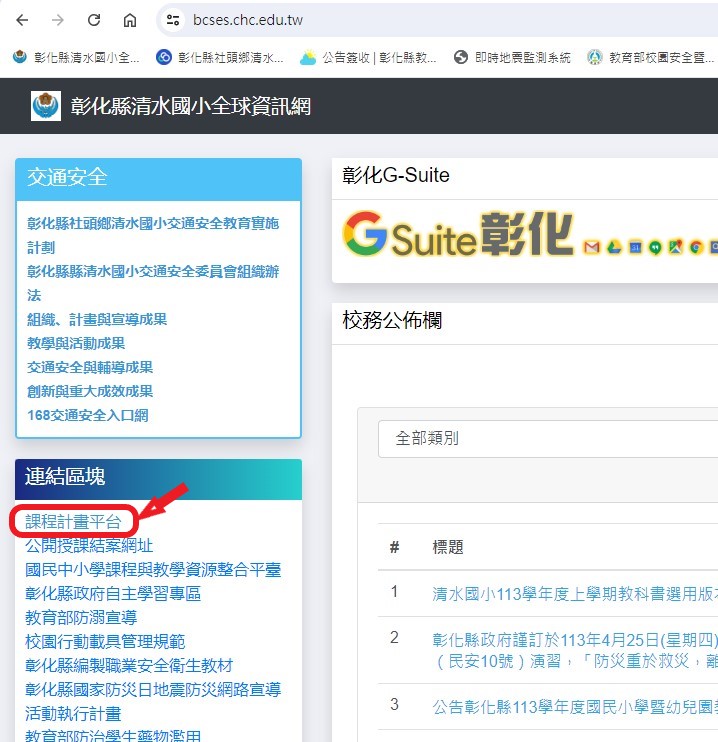
Task: Open 教育部防溺宣導 link
Action: pyautogui.click(x=81, y=618)
